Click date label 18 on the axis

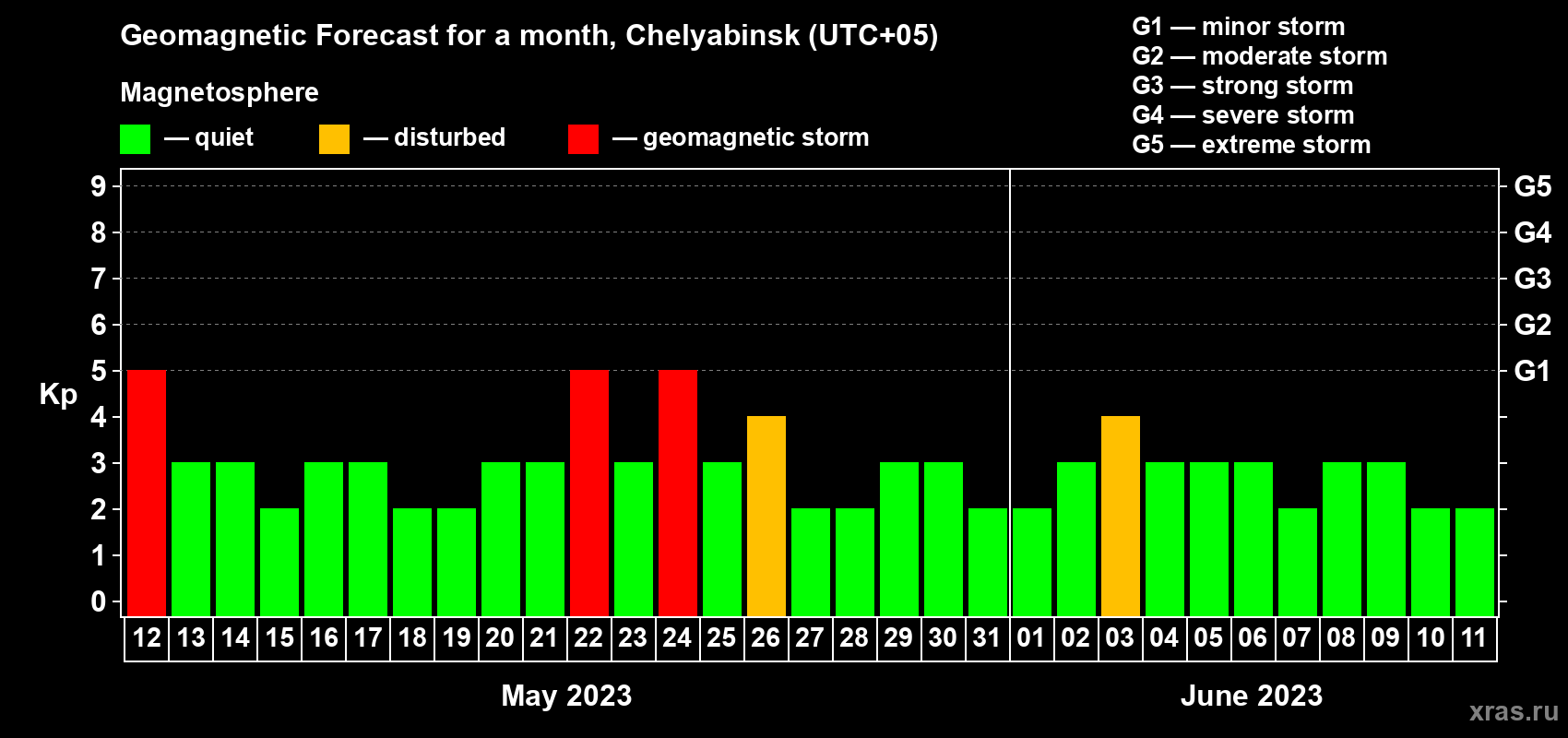(412, 637)
